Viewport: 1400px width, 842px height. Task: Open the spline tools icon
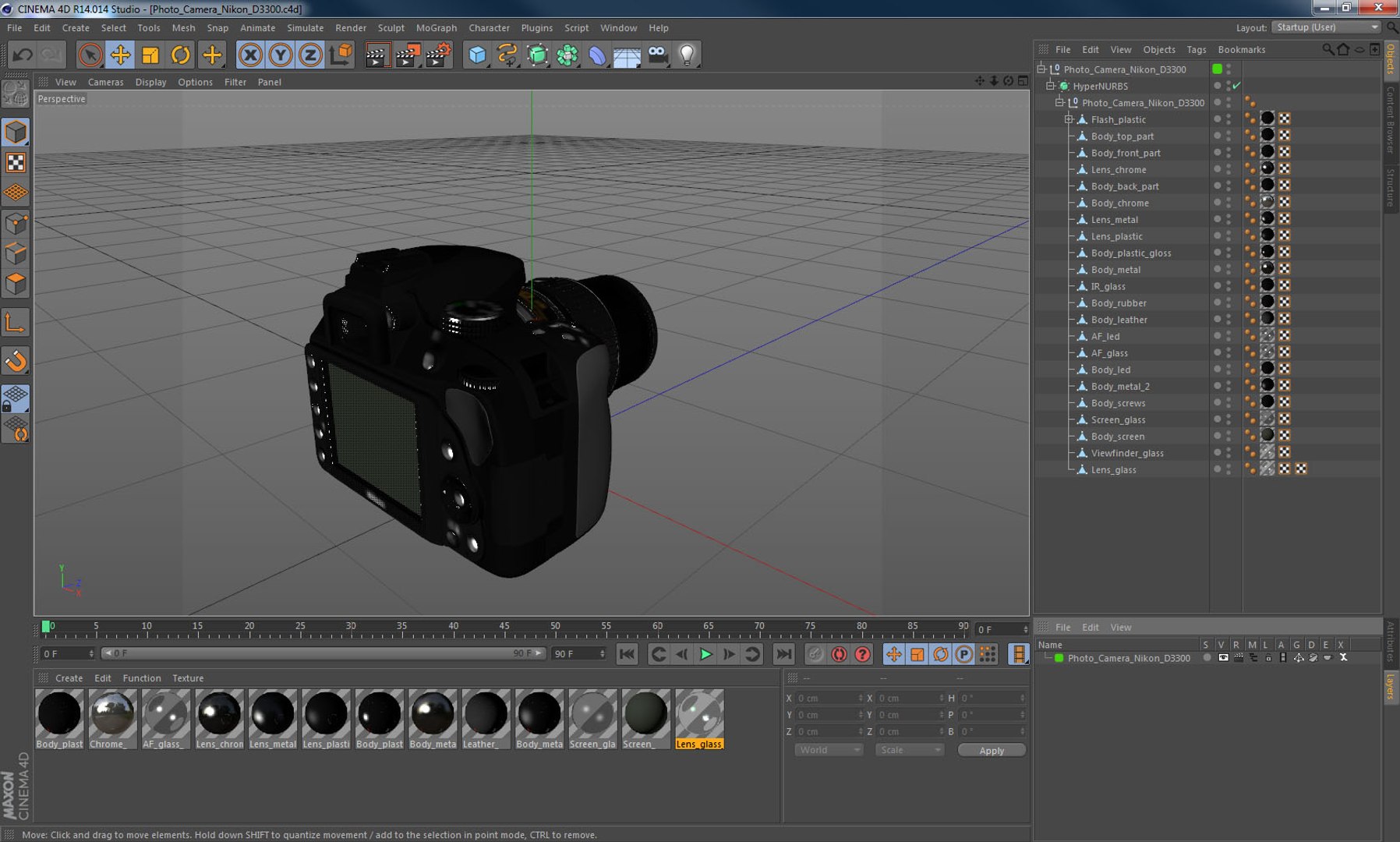tap(507, 55)
